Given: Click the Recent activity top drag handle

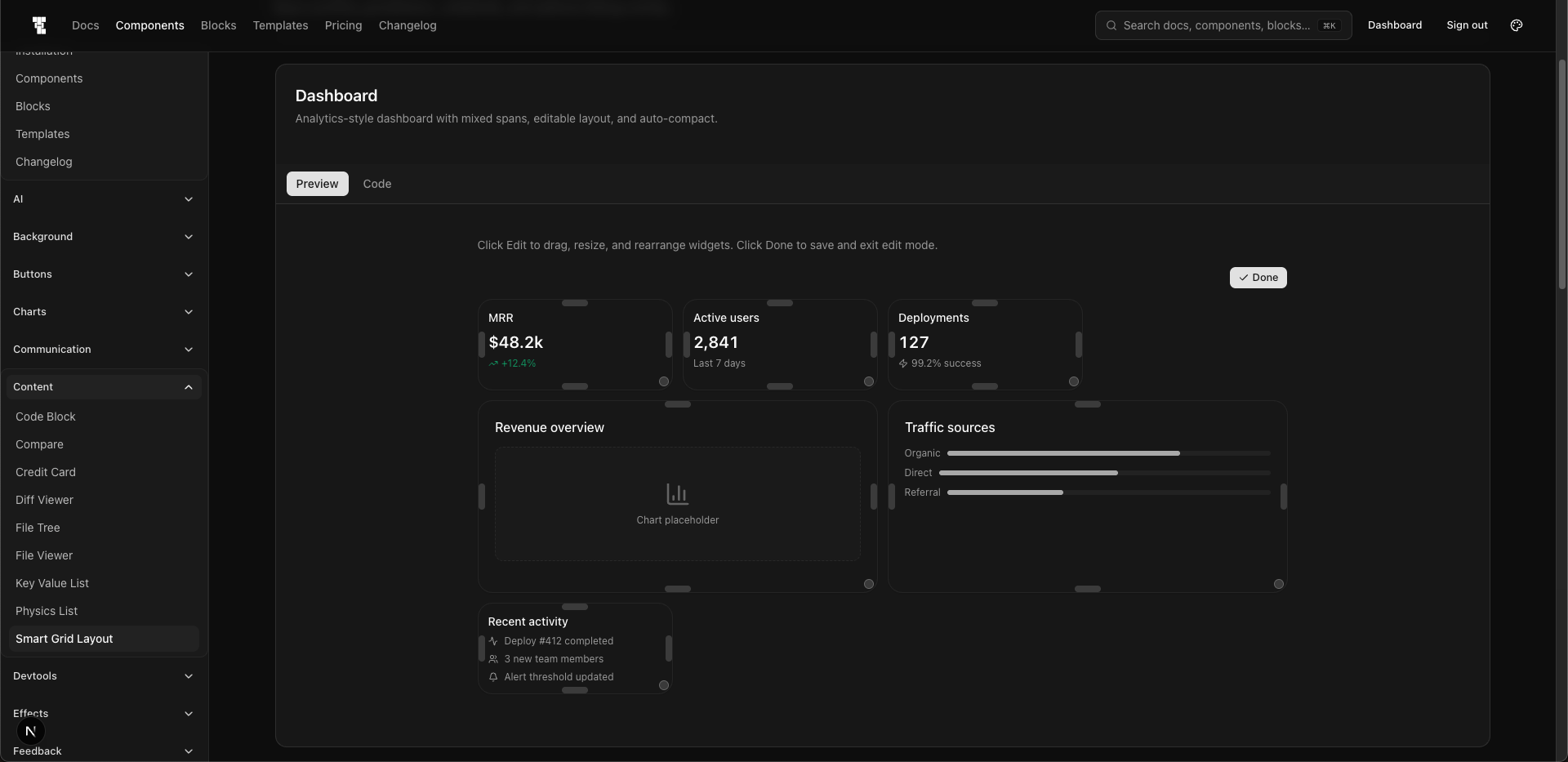Looking at the screenshot, I should coord(575,607).
